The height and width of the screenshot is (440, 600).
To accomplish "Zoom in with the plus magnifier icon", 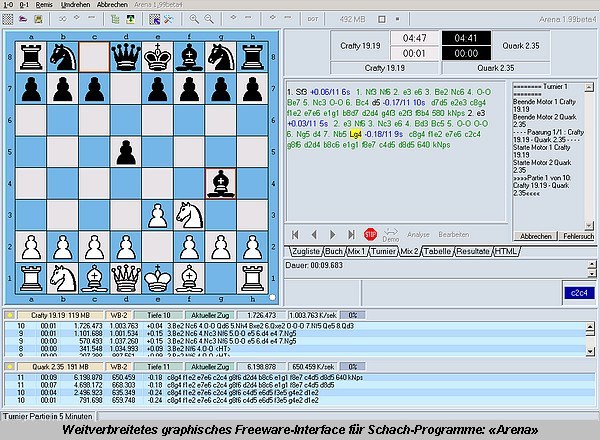I will click(x=194, y=19).
